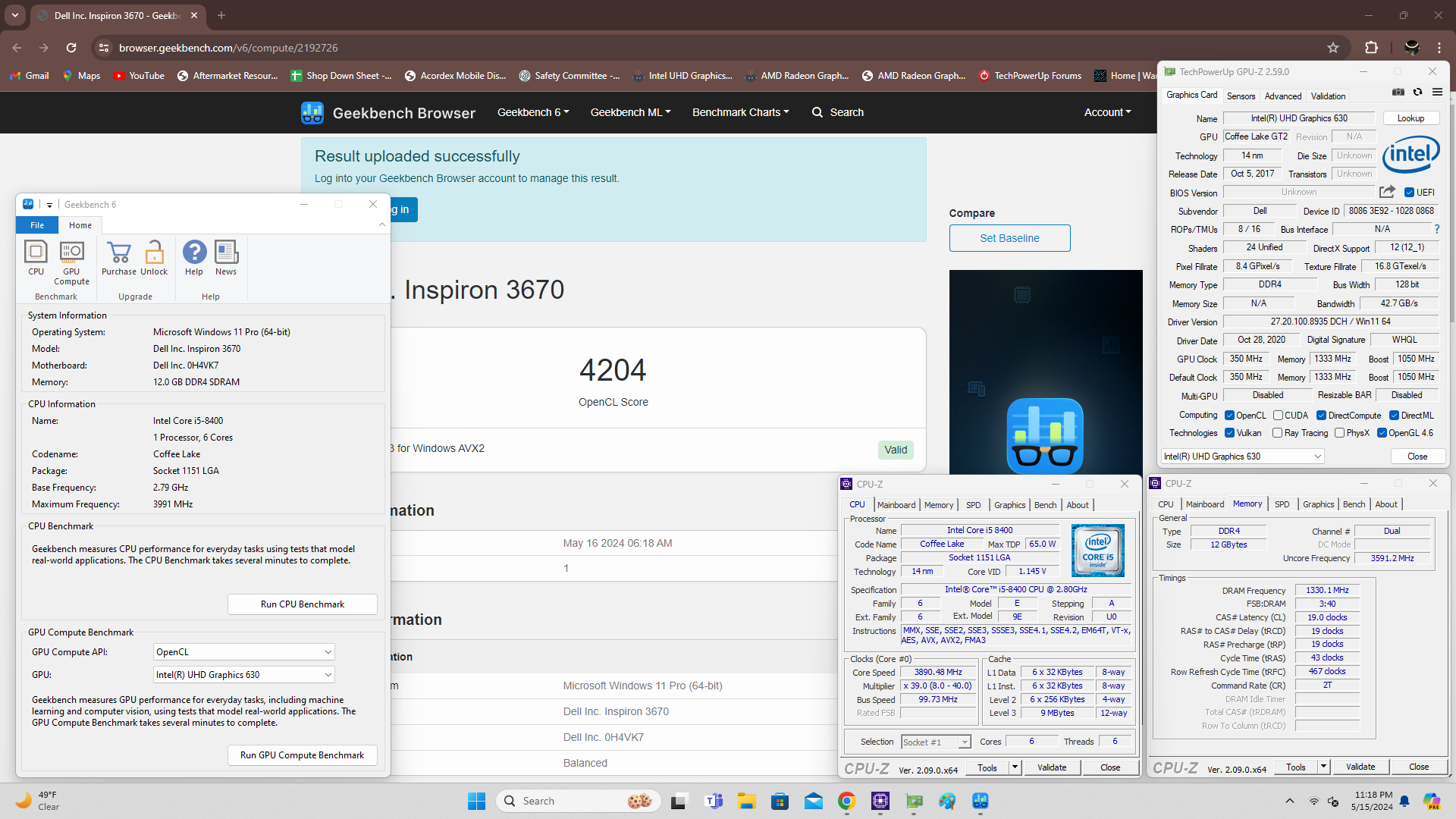Show hidden system tray icons
Viewport: 1456px width, 819px height.
[x=1289, y=801]
